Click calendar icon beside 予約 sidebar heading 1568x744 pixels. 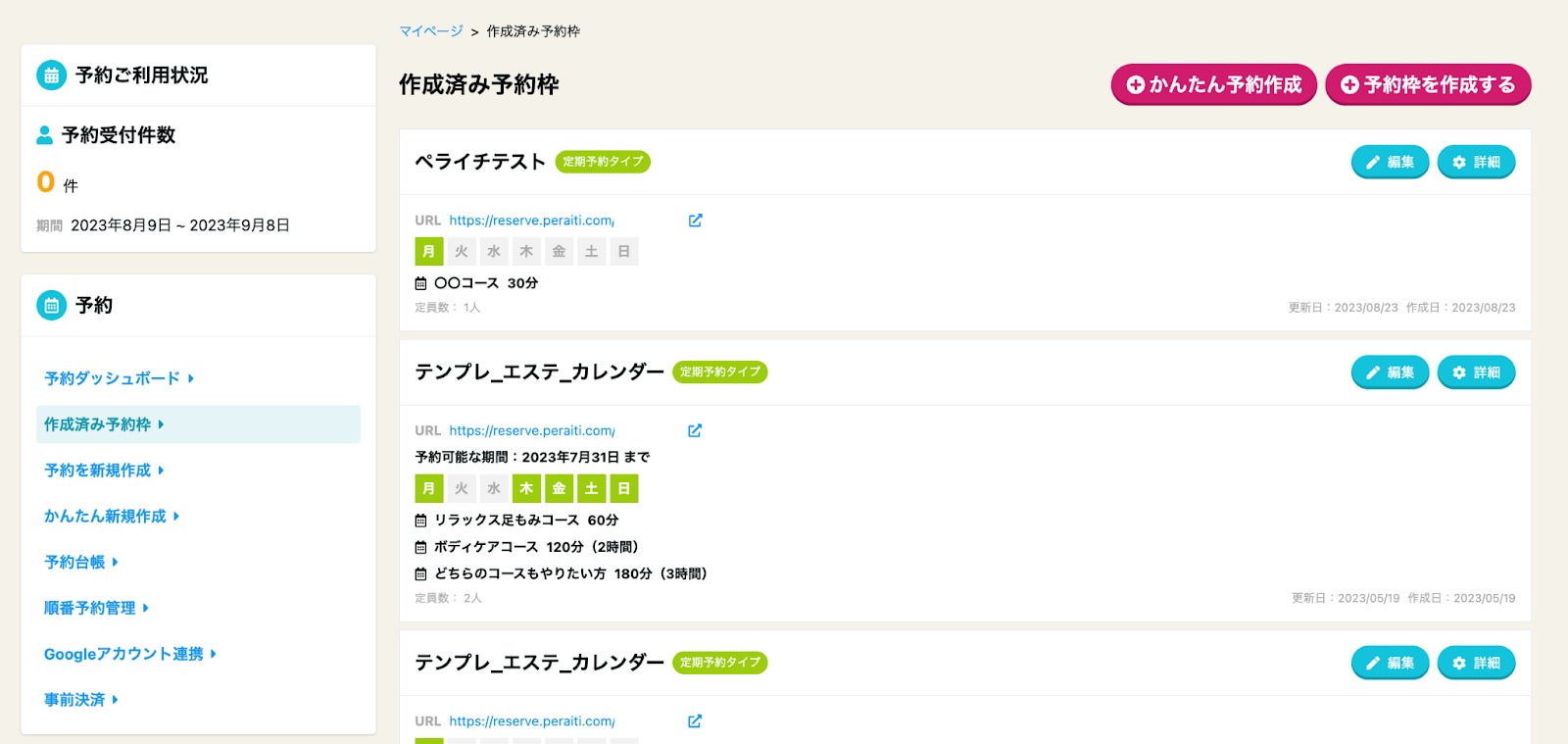(x=52, y=305)
